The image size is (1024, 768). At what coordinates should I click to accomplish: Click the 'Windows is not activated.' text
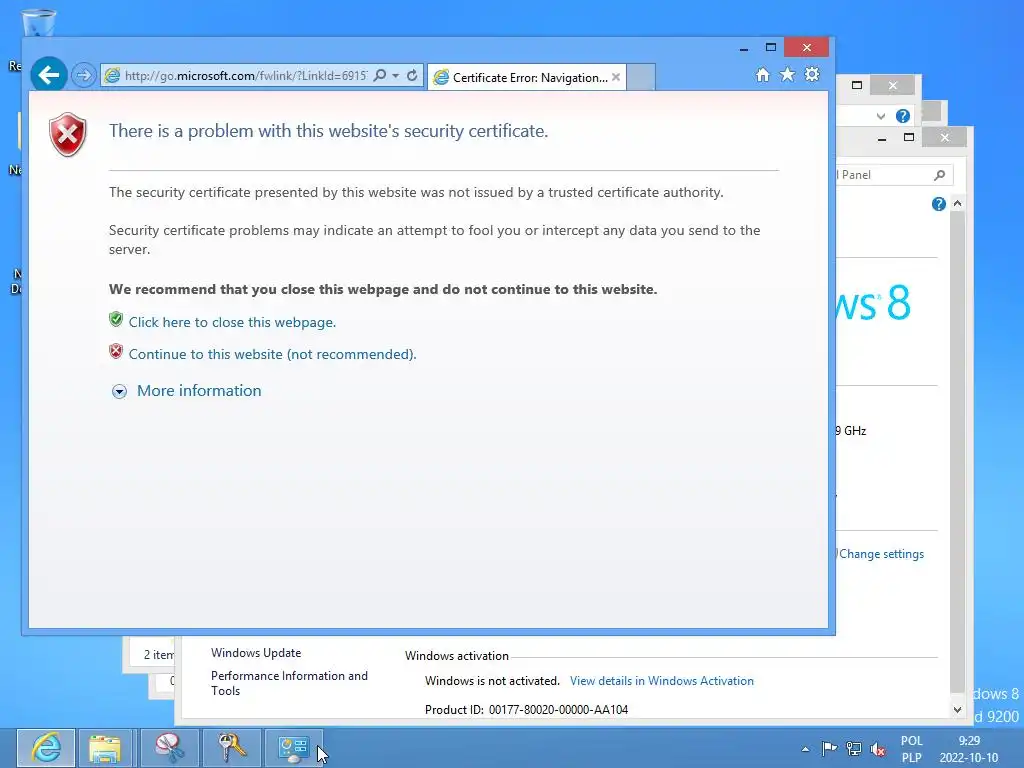492,681
